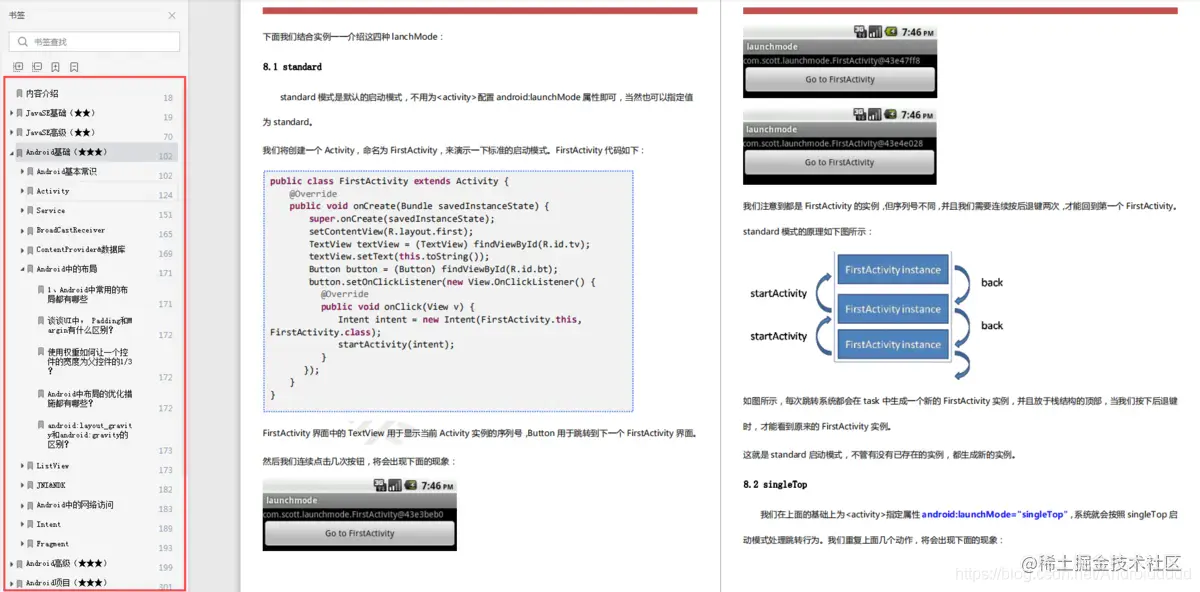Click the bookmark icon beside 内容介绍
1200x592 pixels.
click(19, 93)
